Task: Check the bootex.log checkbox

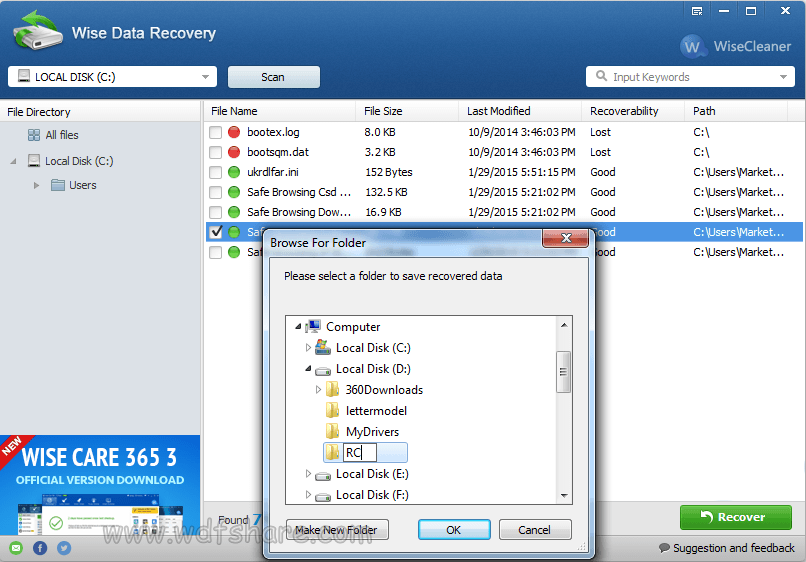Action: point(215,133)
